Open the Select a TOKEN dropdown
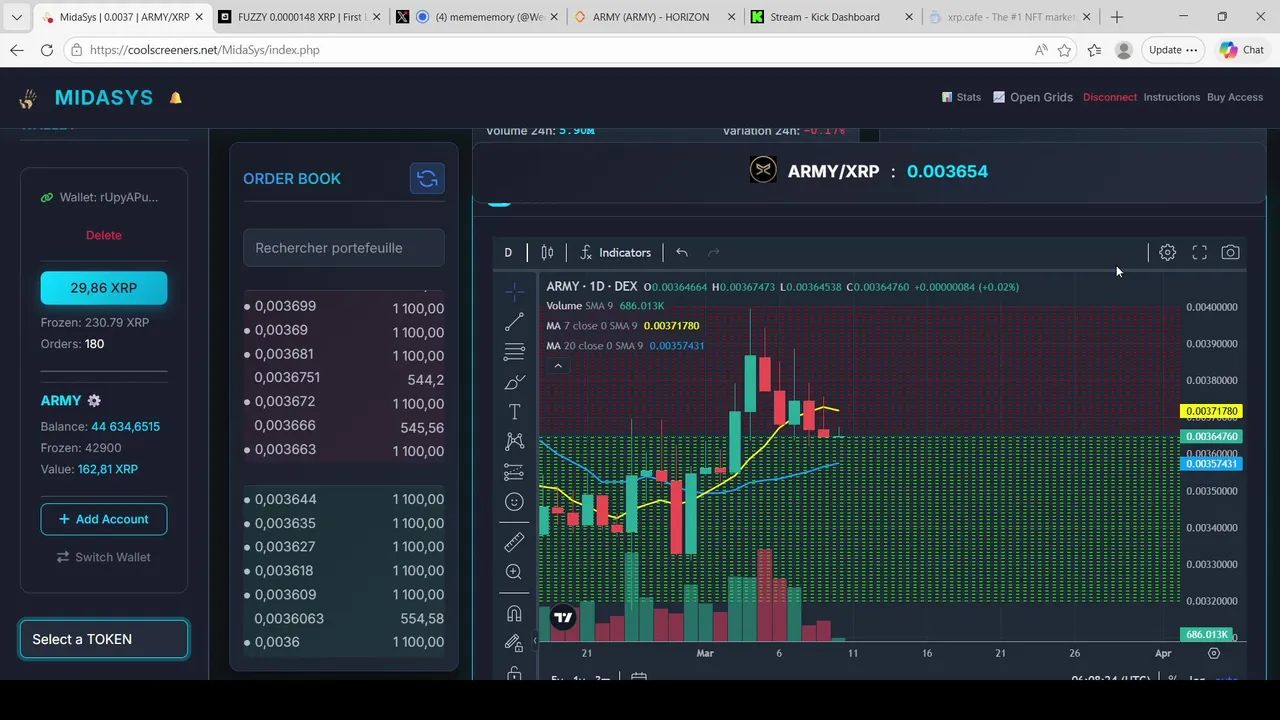 pyautogui.click(x=104, y=639)
